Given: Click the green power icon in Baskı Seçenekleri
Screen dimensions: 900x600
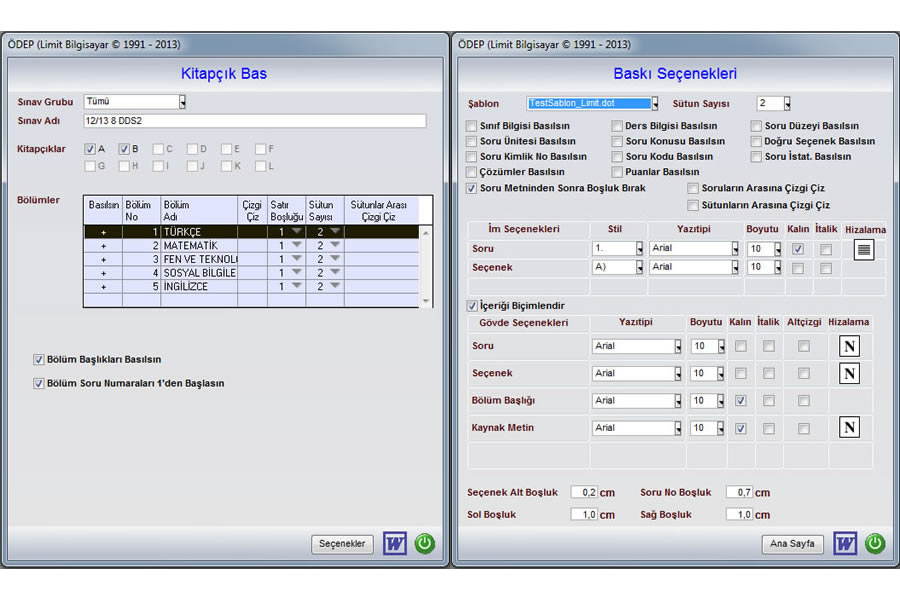Looking at the screenshot, I should pos(875,544).
